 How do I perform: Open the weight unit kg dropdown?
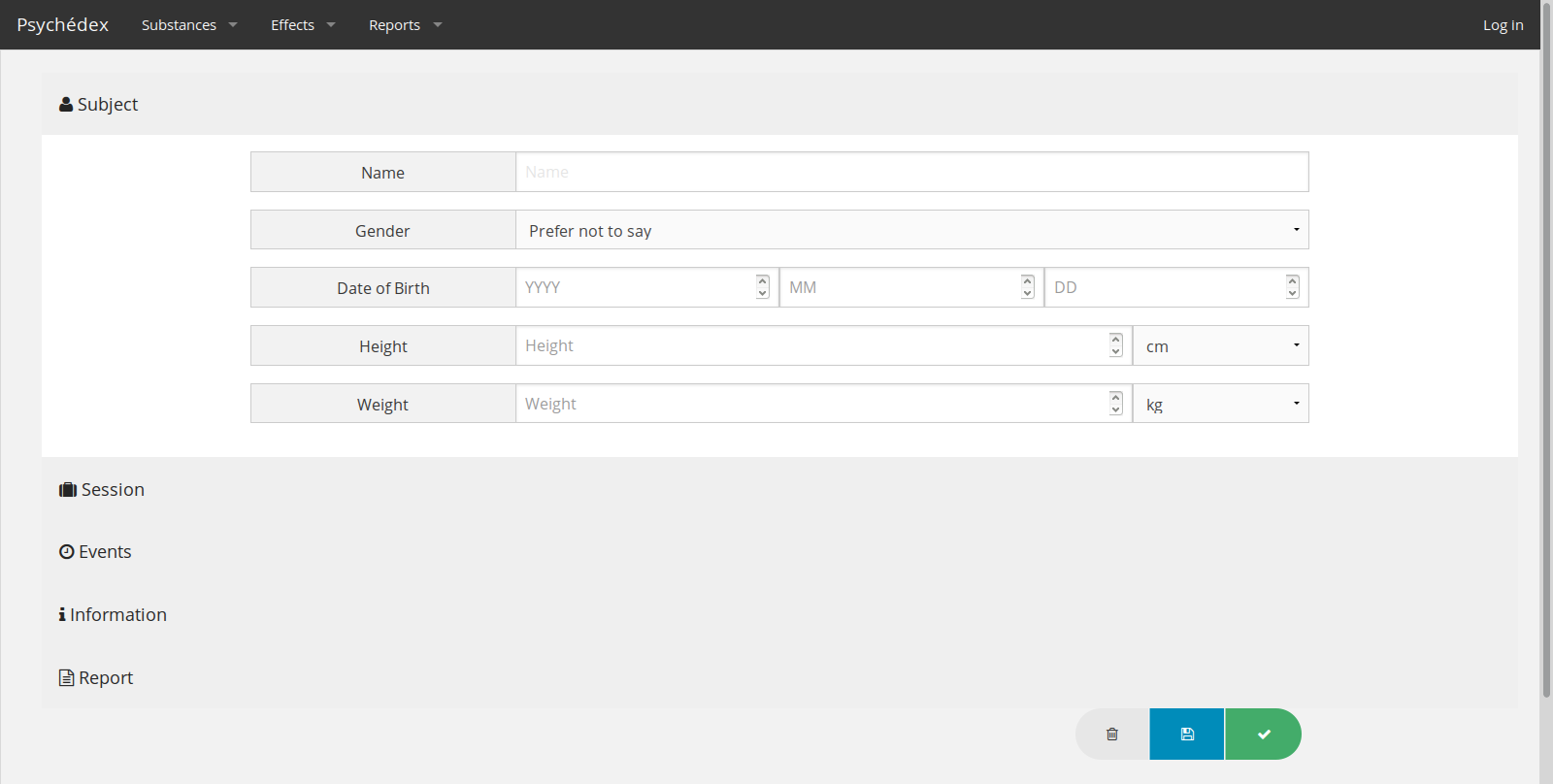1220,405
